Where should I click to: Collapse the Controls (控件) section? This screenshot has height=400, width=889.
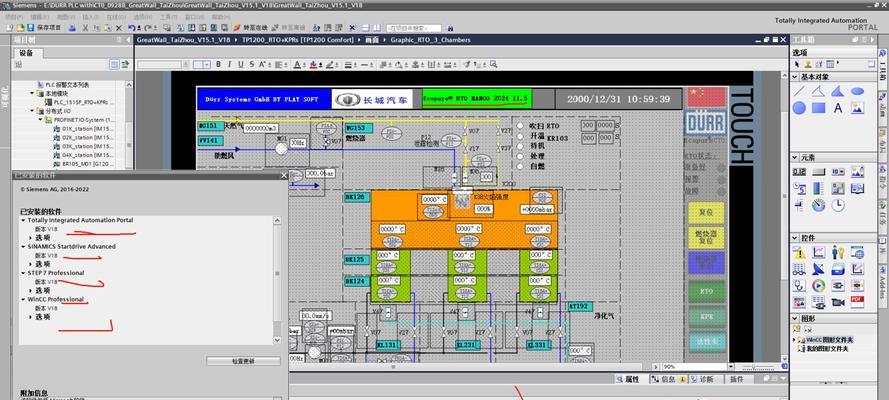(795, 238)
